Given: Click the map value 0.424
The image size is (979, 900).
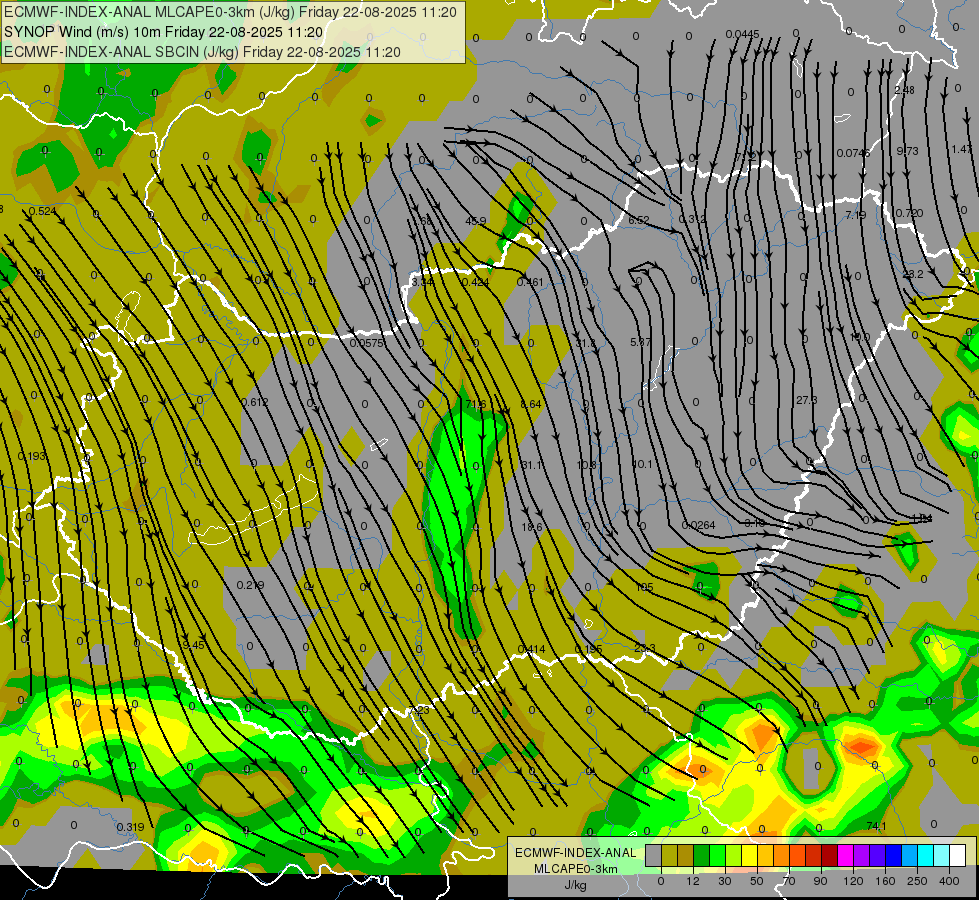Looking at the screenshot, I should (475, 282).
